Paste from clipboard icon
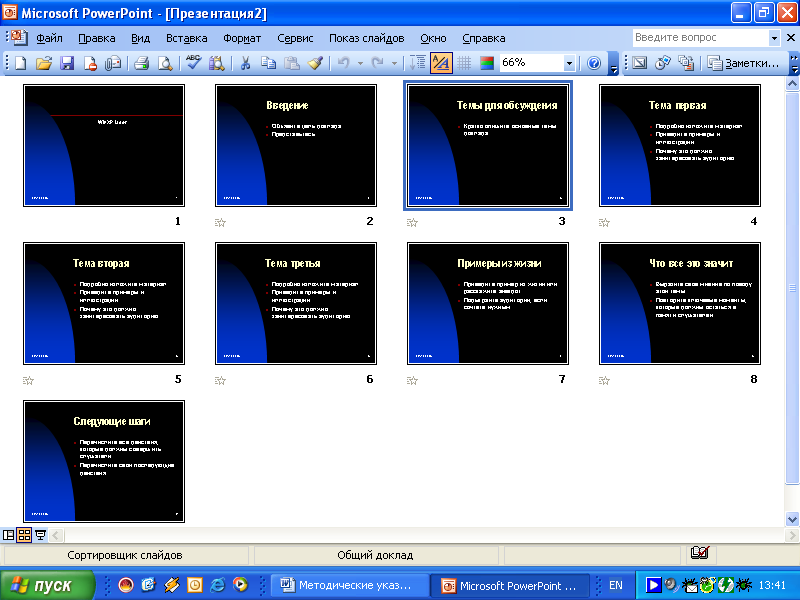 pos(292,63)
